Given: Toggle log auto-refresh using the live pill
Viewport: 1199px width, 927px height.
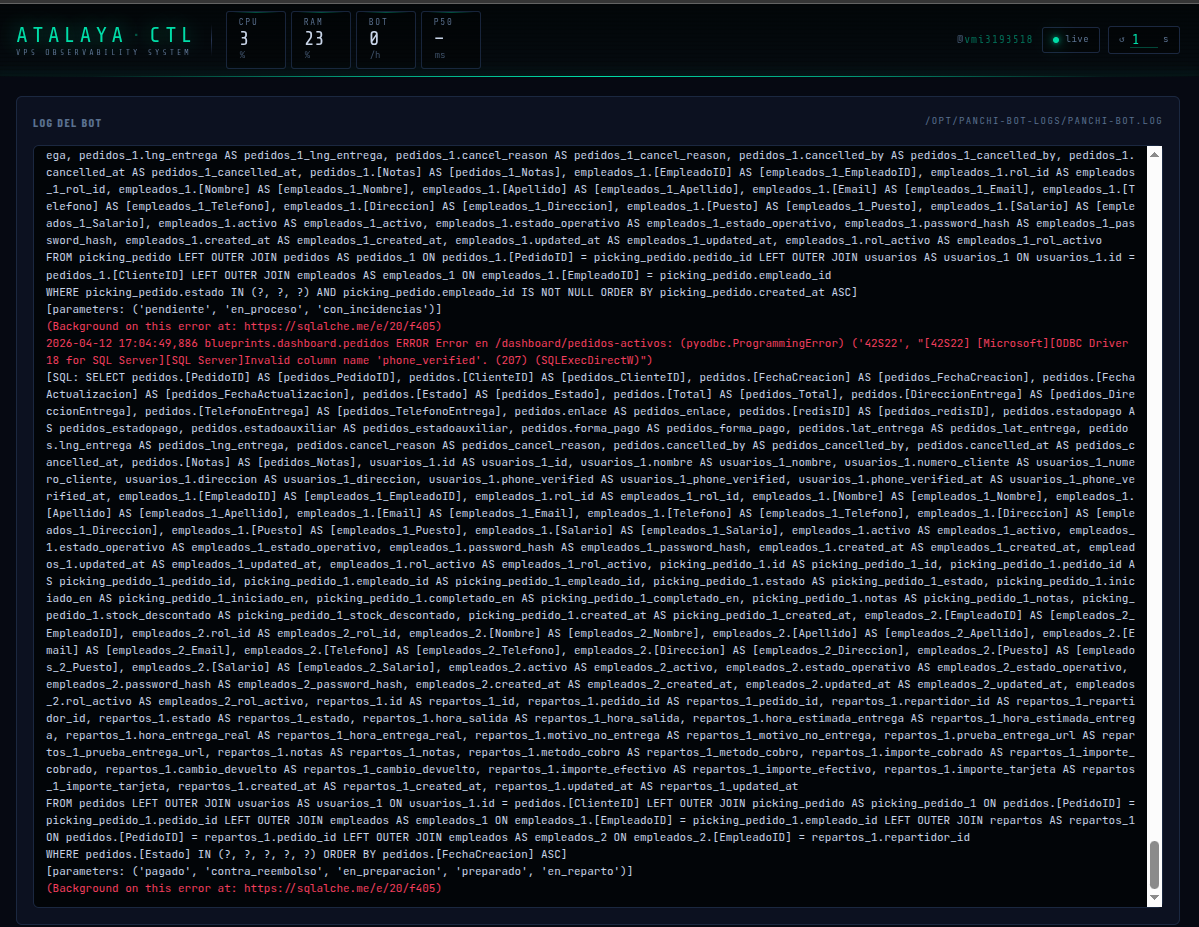Looking at the screenshot, I should click(x=1070, y=39).
